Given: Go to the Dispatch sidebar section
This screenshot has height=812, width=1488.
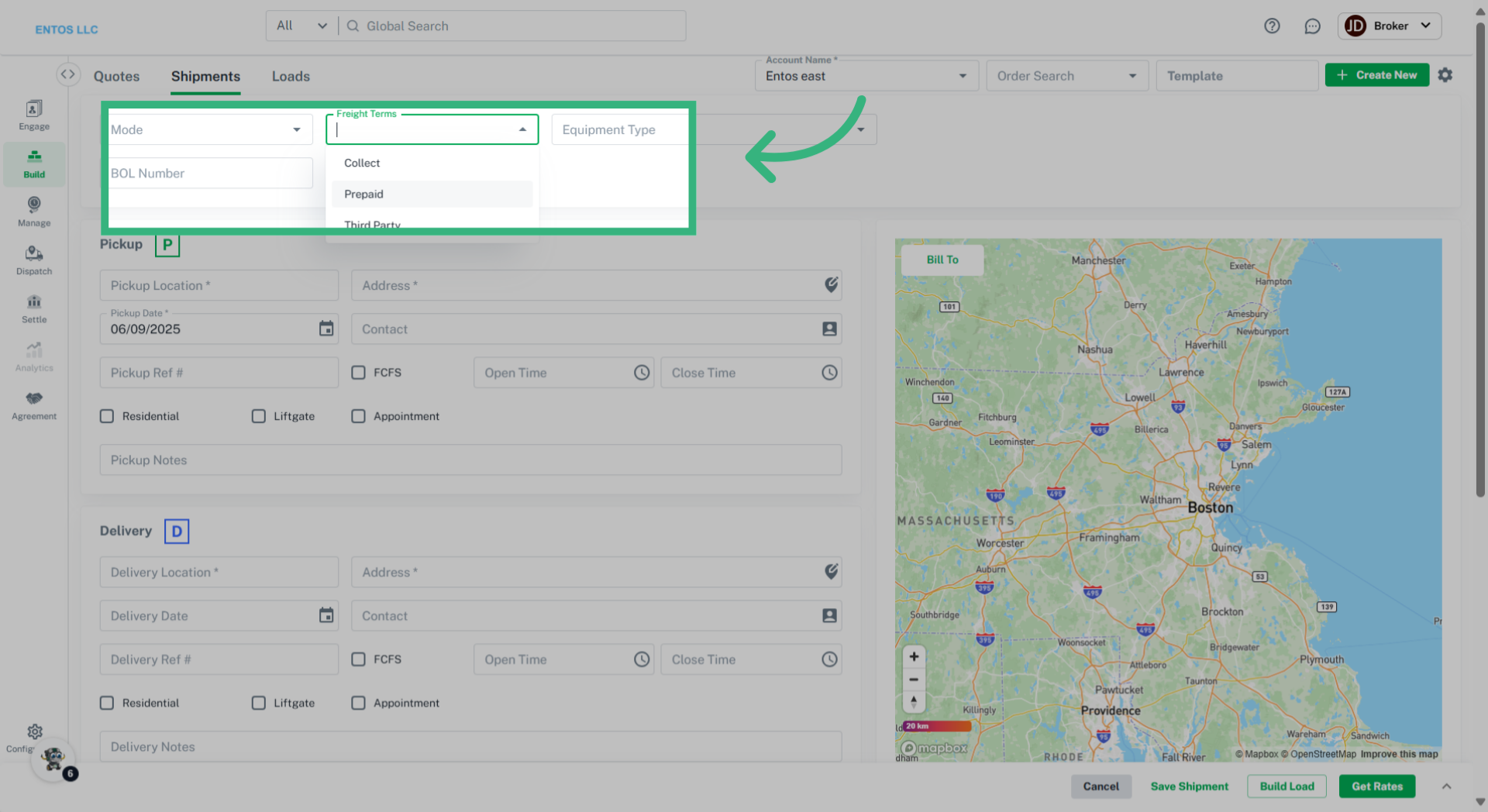Looking at the screenshot, I should point(34,260).
